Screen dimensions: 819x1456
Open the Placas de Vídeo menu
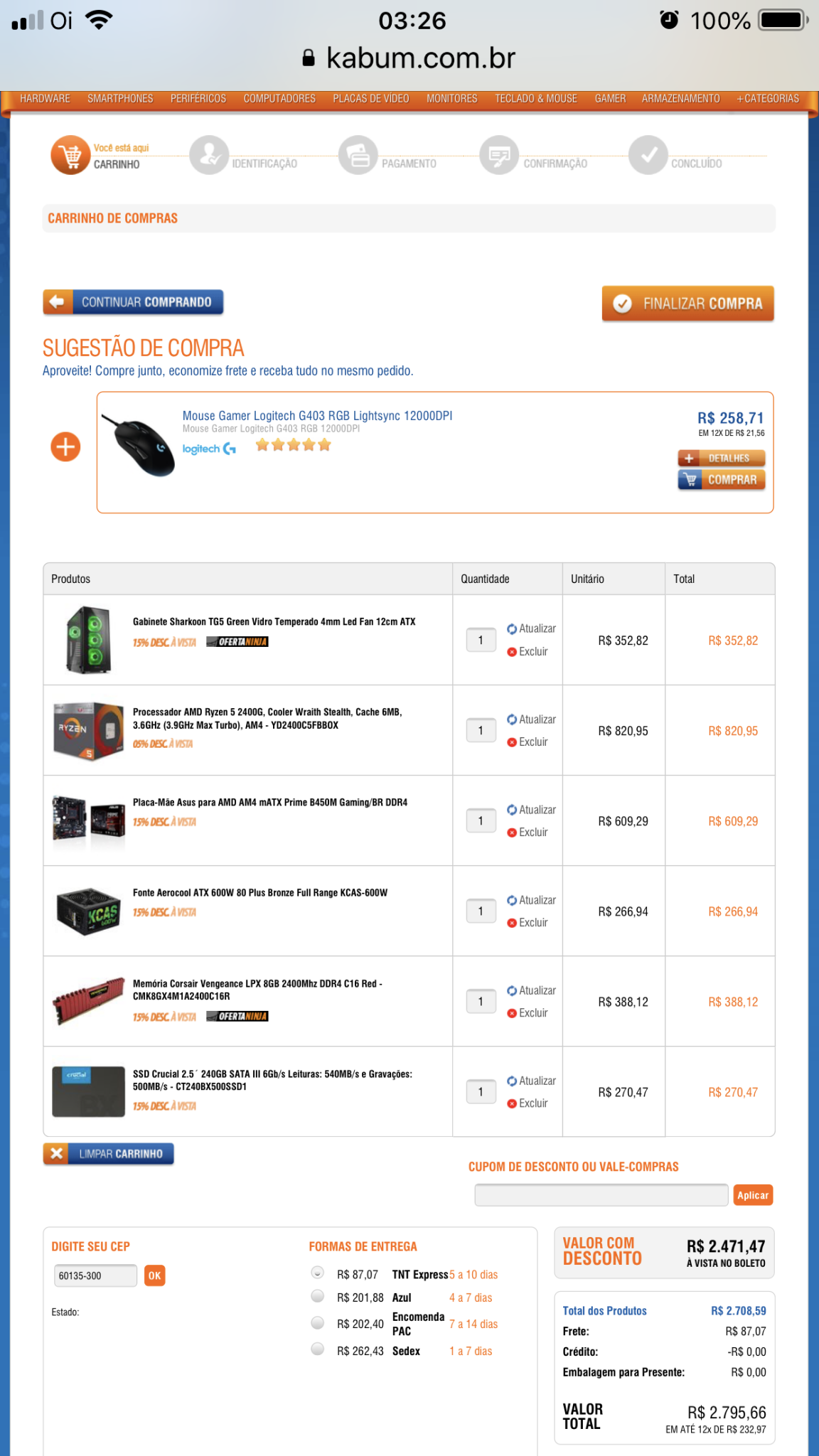coord(371,99)
